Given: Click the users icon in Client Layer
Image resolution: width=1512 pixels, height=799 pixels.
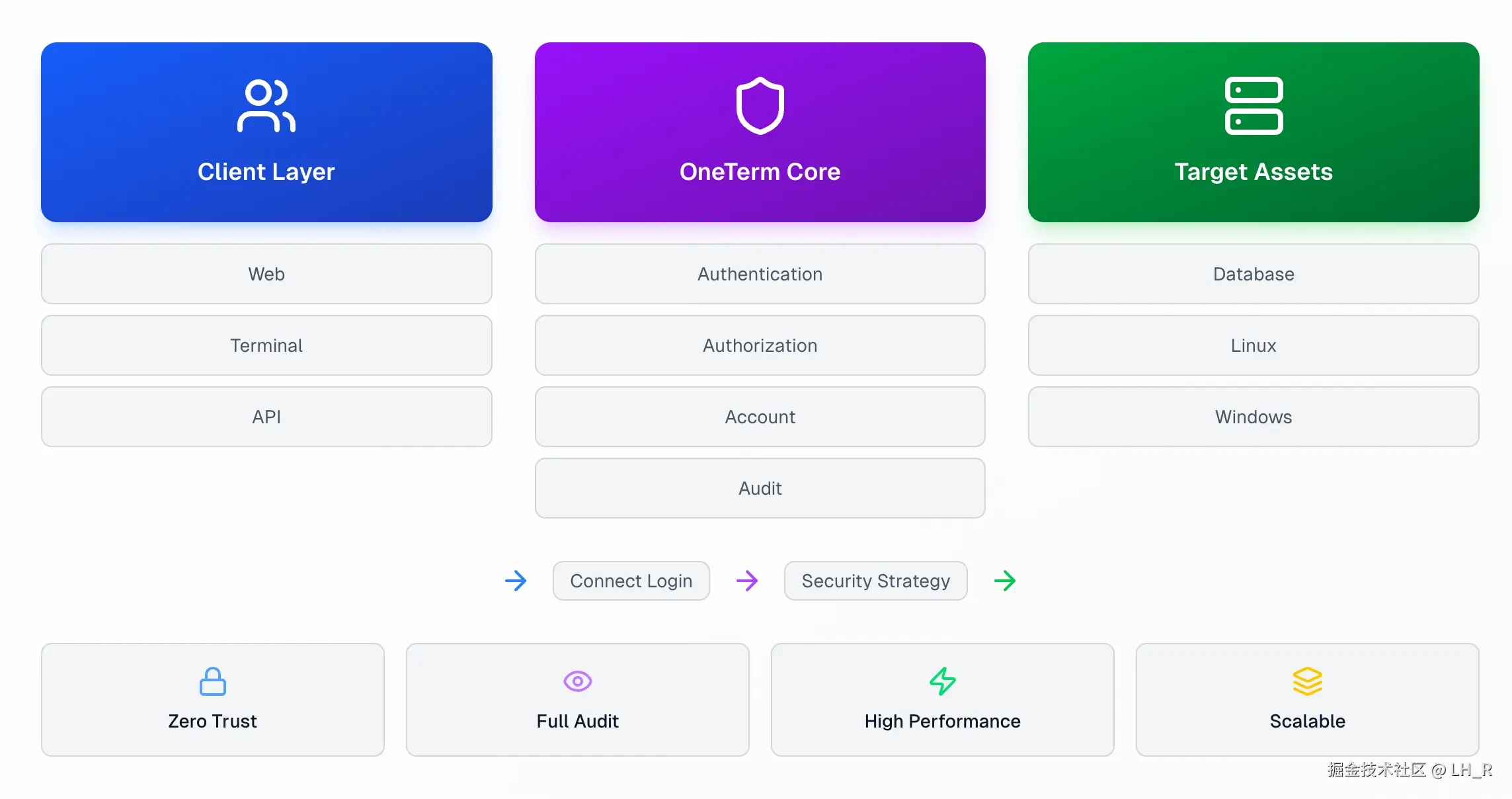Looking at the screenshot, I should click(266, 106).
